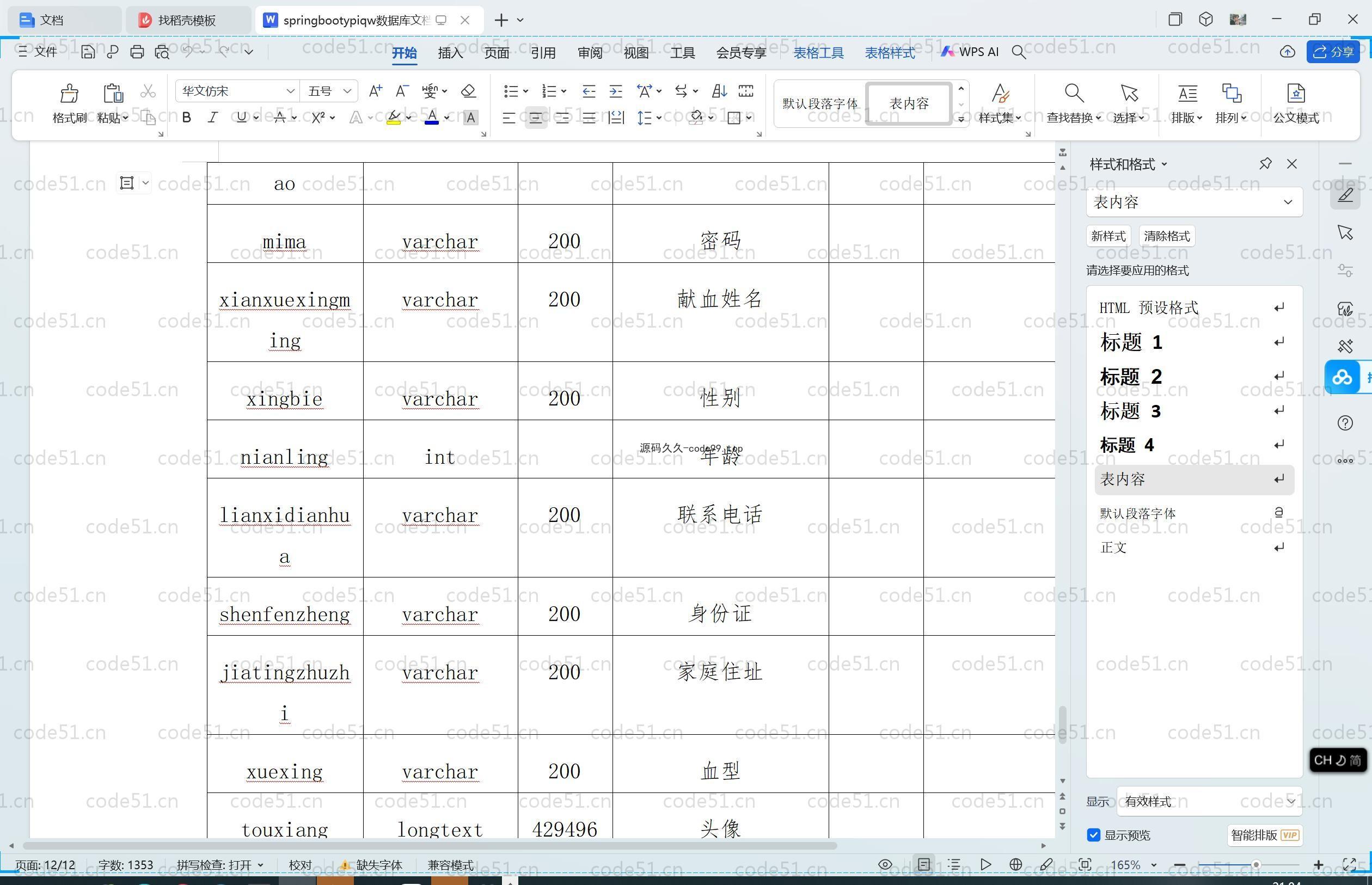Click the Paste (粘贴) clipboard icon

click(x=113, y=93)
